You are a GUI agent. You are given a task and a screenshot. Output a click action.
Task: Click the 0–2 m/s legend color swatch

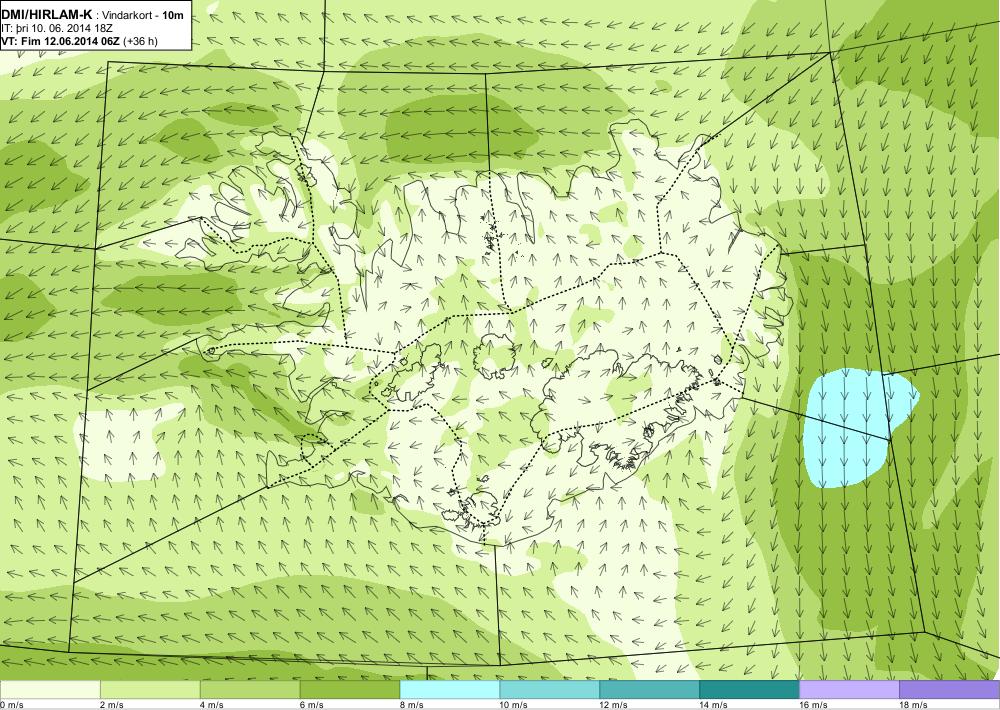pos(50,690)
